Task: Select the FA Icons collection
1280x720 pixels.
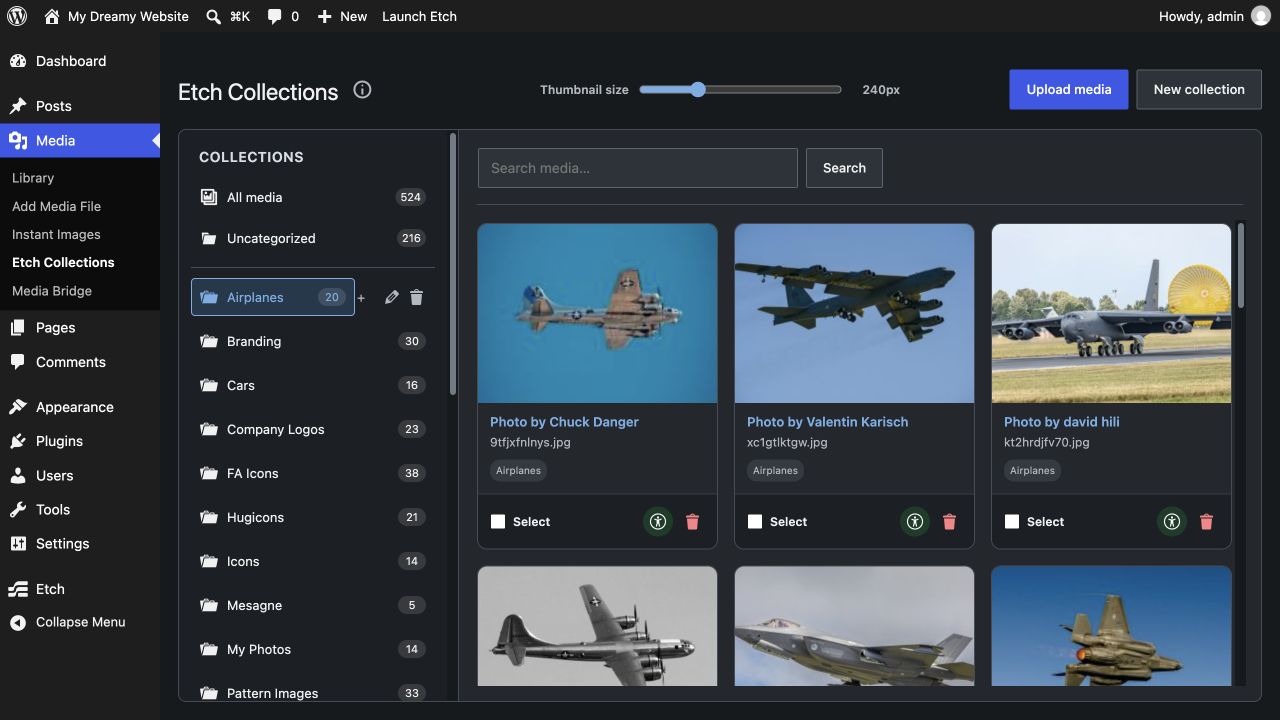Action: click(312, 473)
